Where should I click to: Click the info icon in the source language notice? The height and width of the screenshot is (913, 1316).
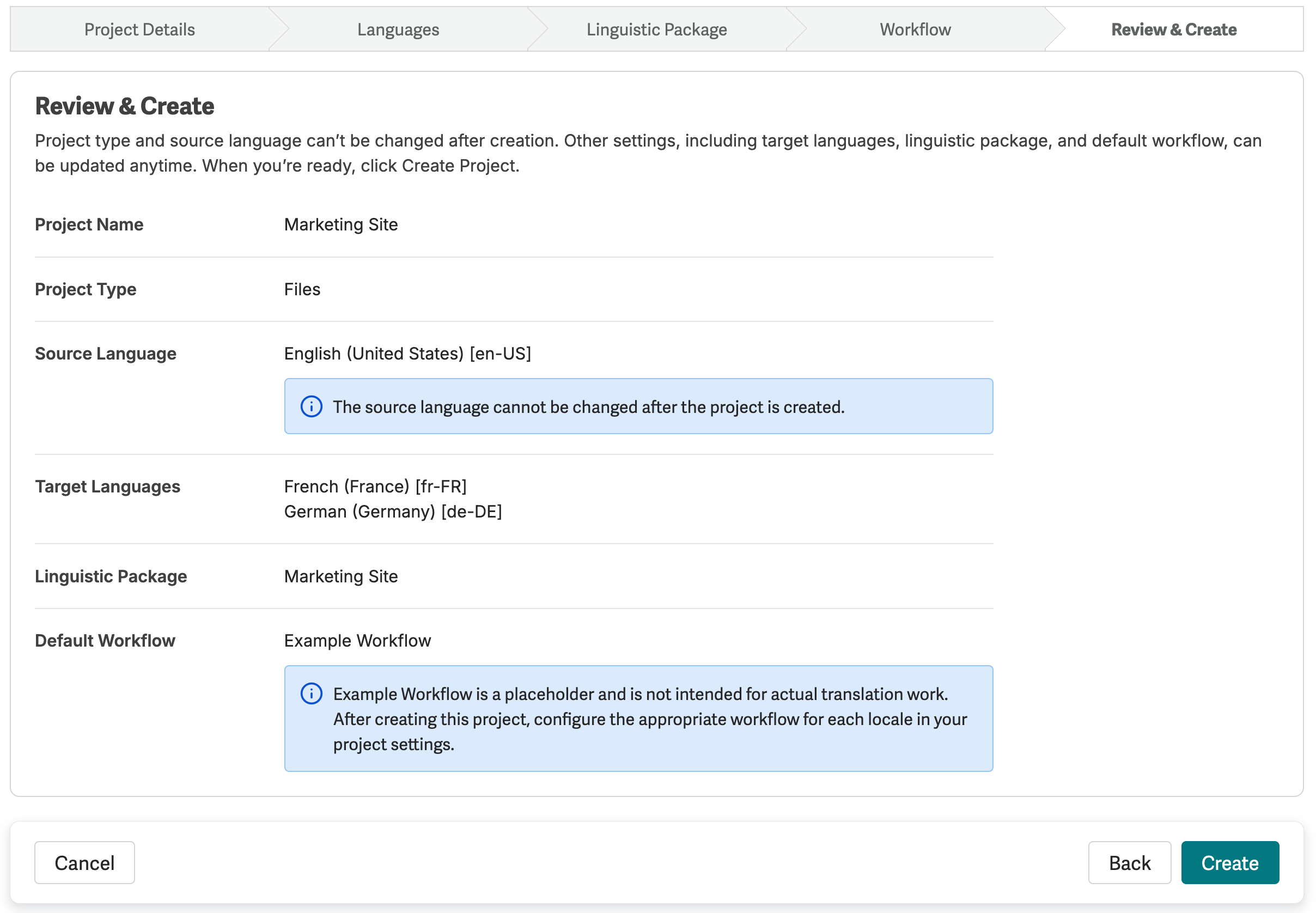click(x=312, y=407)
